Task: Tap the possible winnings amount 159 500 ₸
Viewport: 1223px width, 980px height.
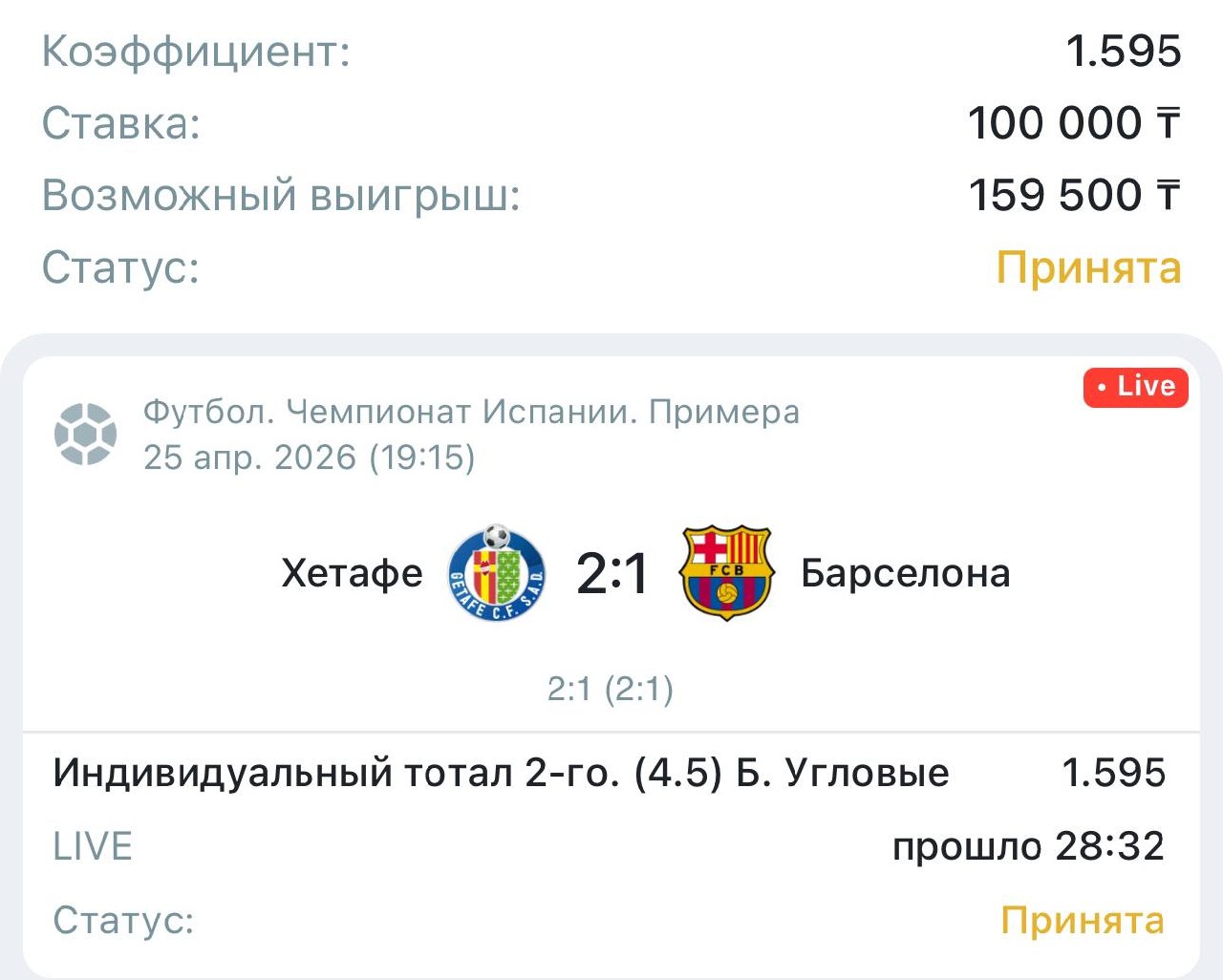Action: [1074, 195]
